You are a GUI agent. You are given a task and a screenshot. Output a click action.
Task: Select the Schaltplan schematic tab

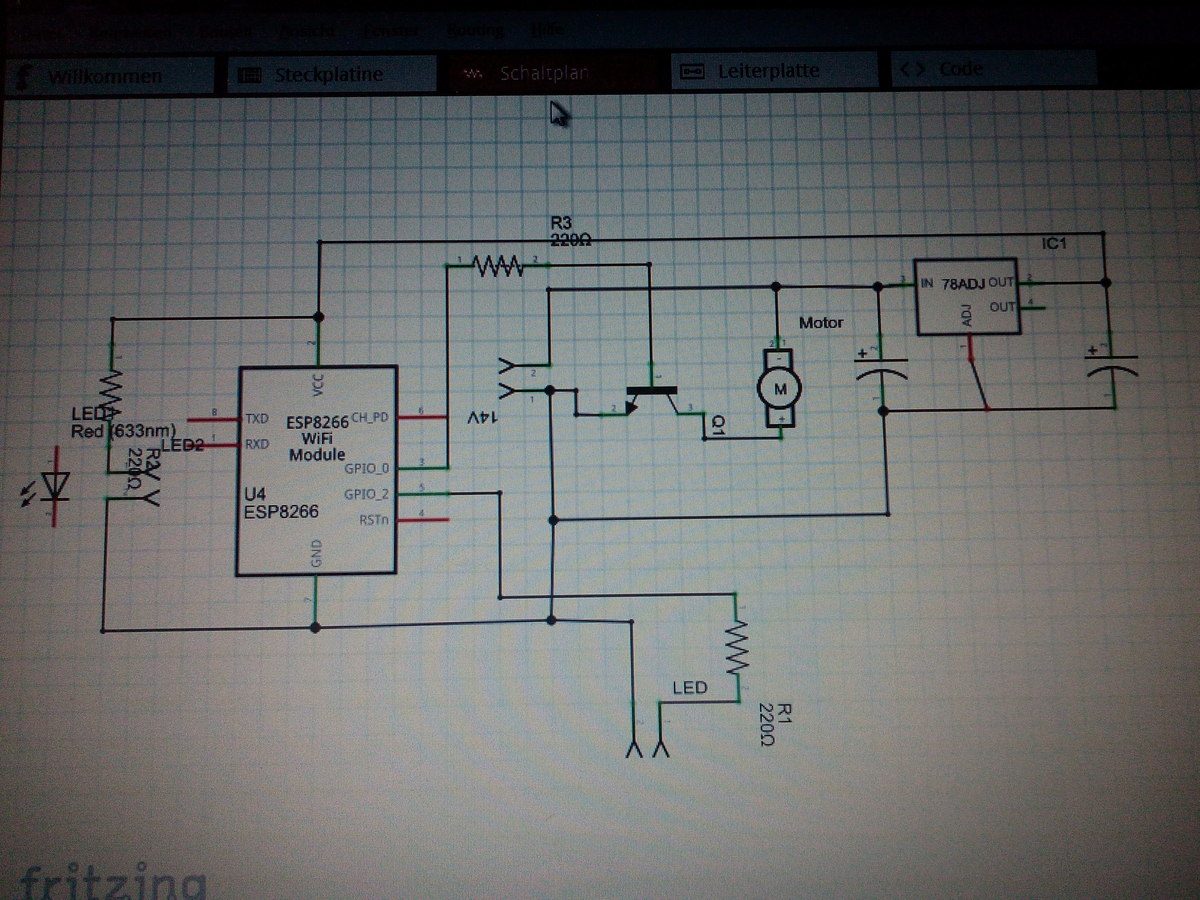click(x=554, y=72)
